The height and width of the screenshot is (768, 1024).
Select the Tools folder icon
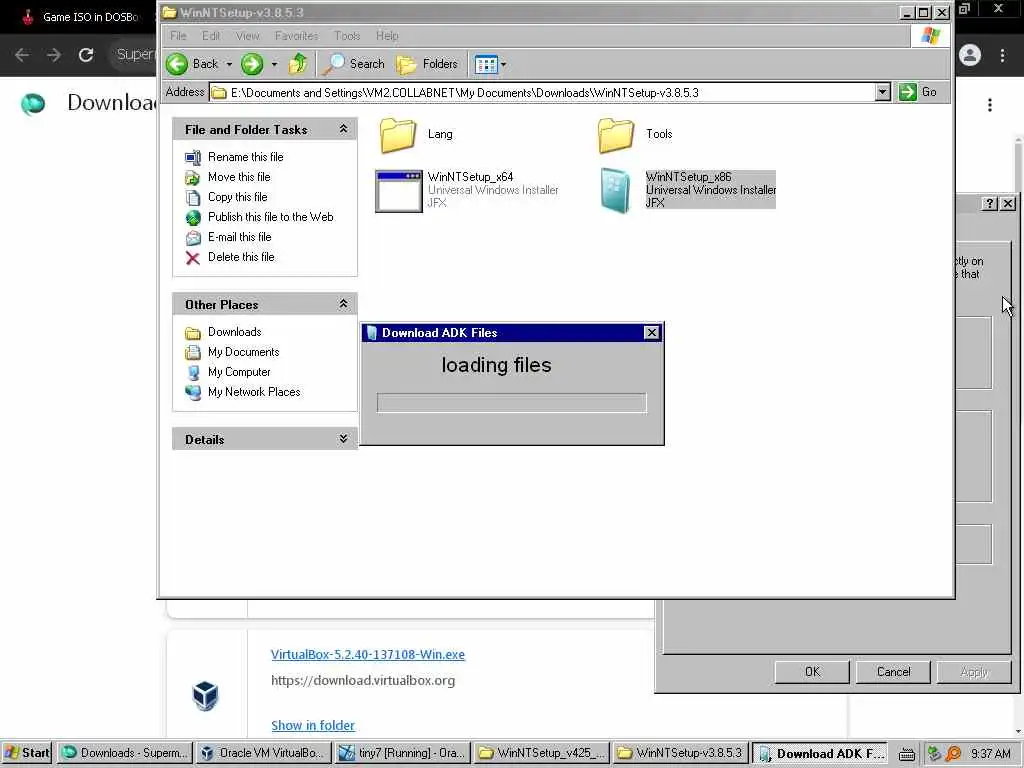tap(616, 135)
